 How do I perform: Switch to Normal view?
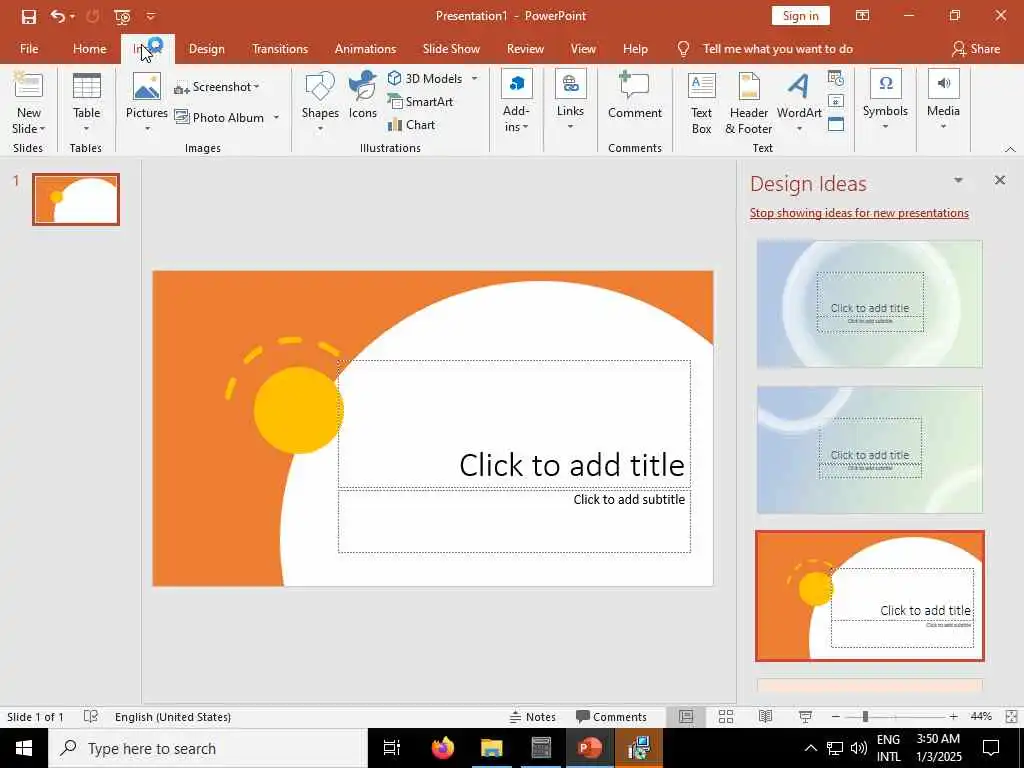[686, 716]
